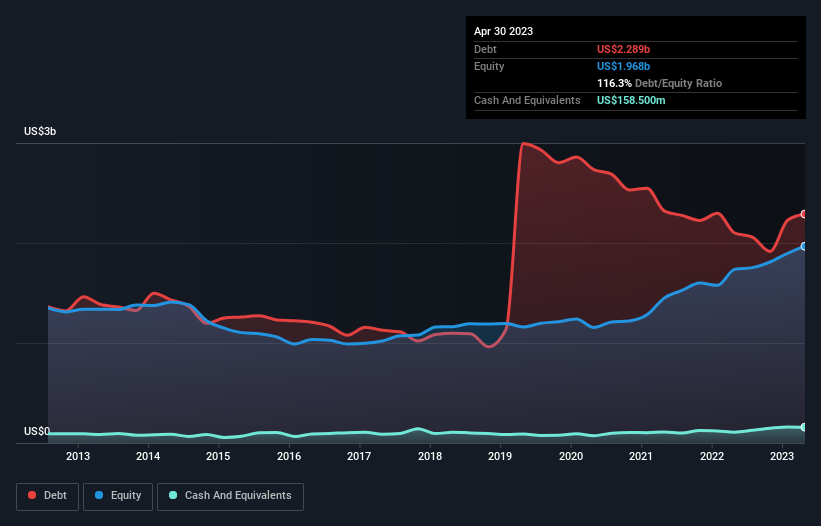This screenshot has width=821, height=526.
Task: Select the 2016 x-axis label
Action: click(289, 456)
